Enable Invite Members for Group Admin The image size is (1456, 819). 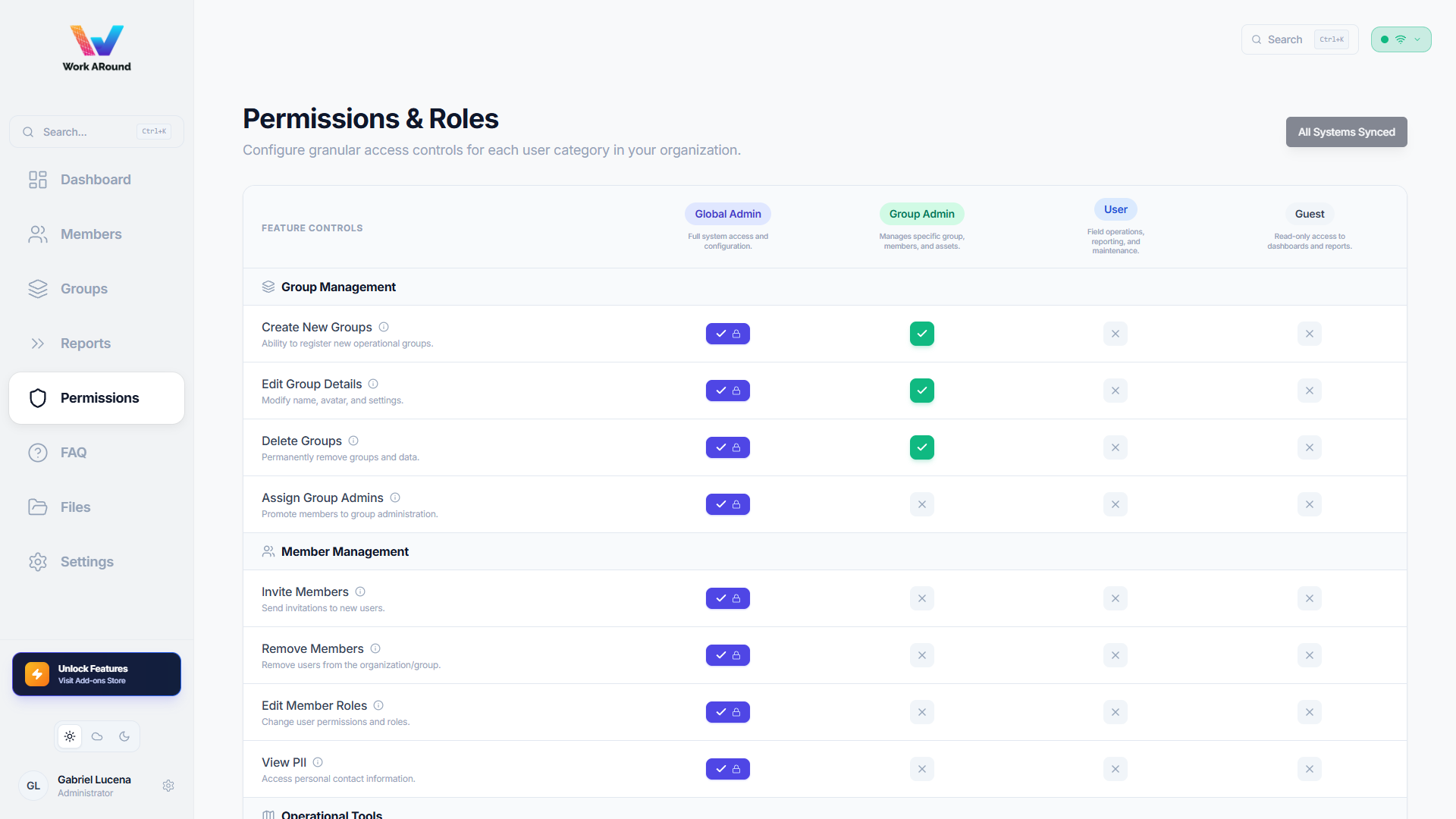click(922, 598)
